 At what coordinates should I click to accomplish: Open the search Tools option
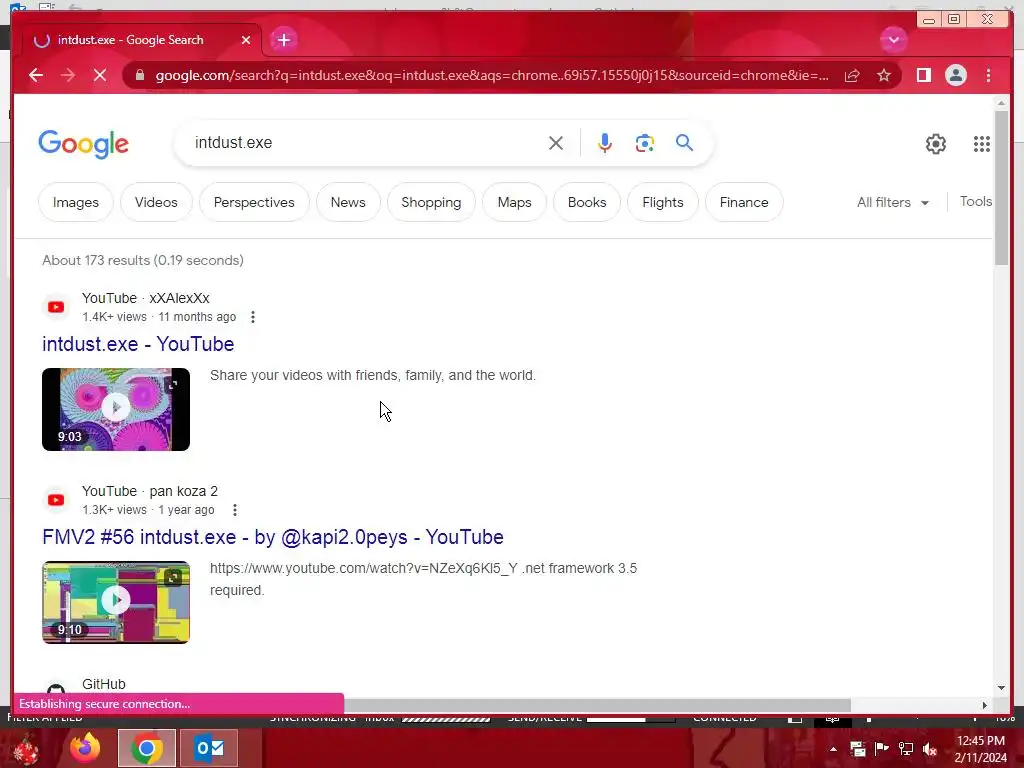976,202
